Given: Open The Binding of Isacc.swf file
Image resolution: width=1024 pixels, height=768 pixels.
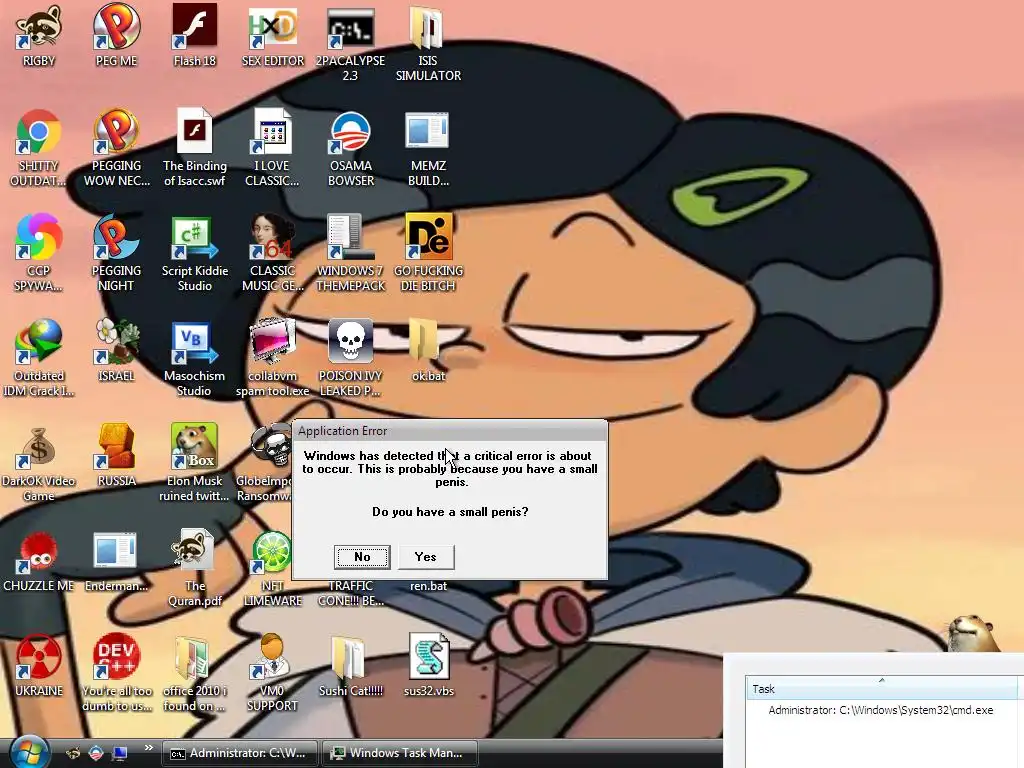Looking at the screenshot, I should point(195,148).
